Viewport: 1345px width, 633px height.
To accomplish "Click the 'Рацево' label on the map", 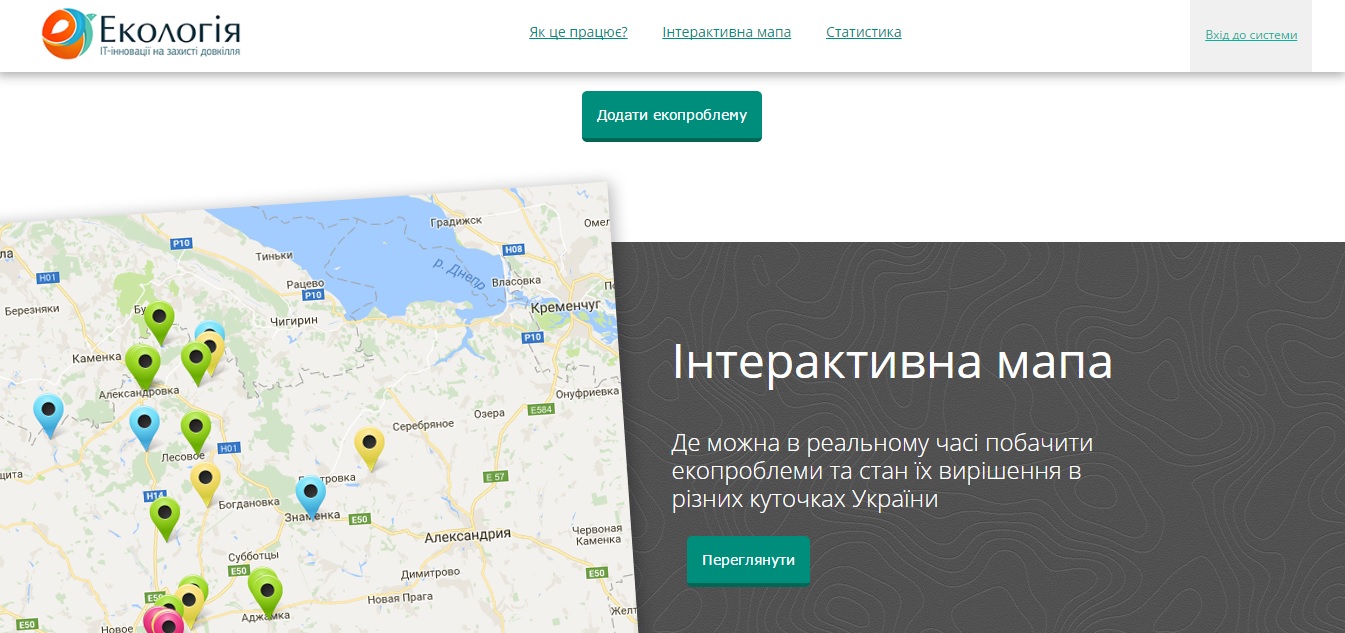I will point(306,284).
